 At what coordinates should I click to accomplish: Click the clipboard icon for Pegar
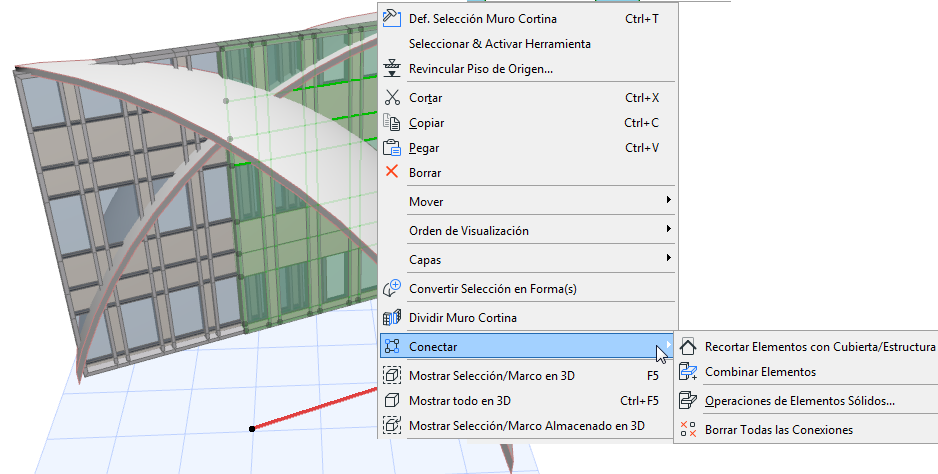392,147
